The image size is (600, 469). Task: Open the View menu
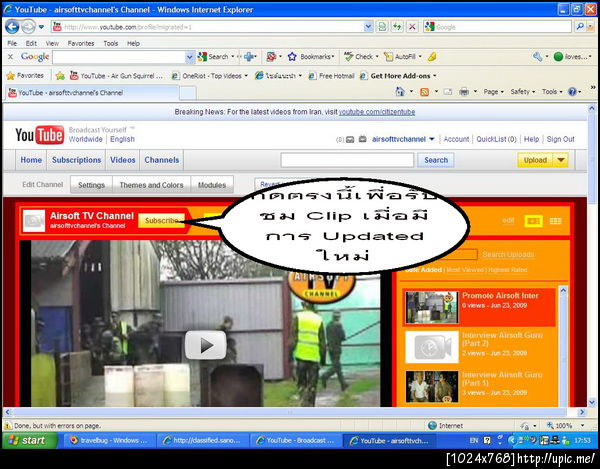(52, 43)
